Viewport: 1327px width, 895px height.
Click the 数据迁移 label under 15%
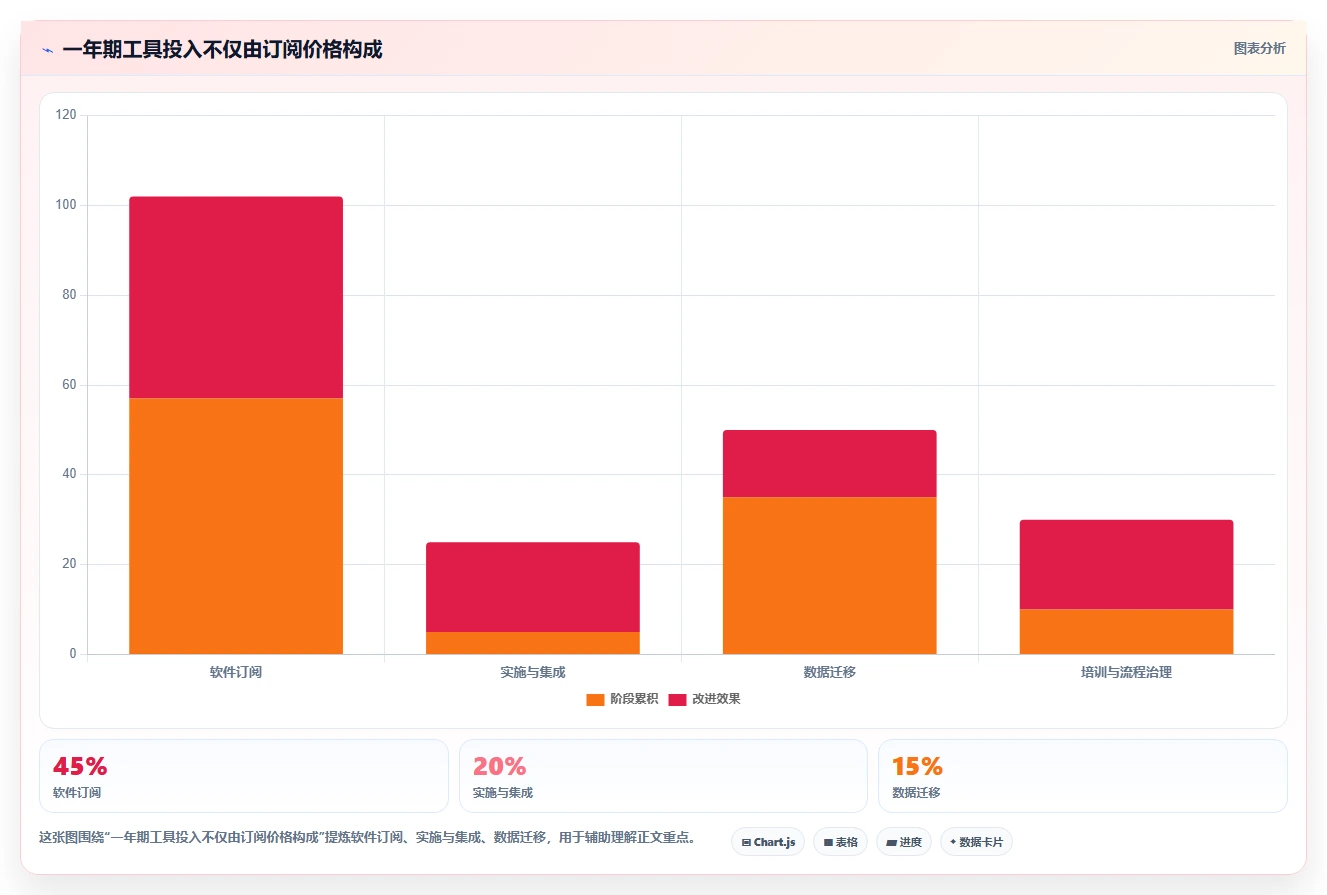(x=916, y=793)
